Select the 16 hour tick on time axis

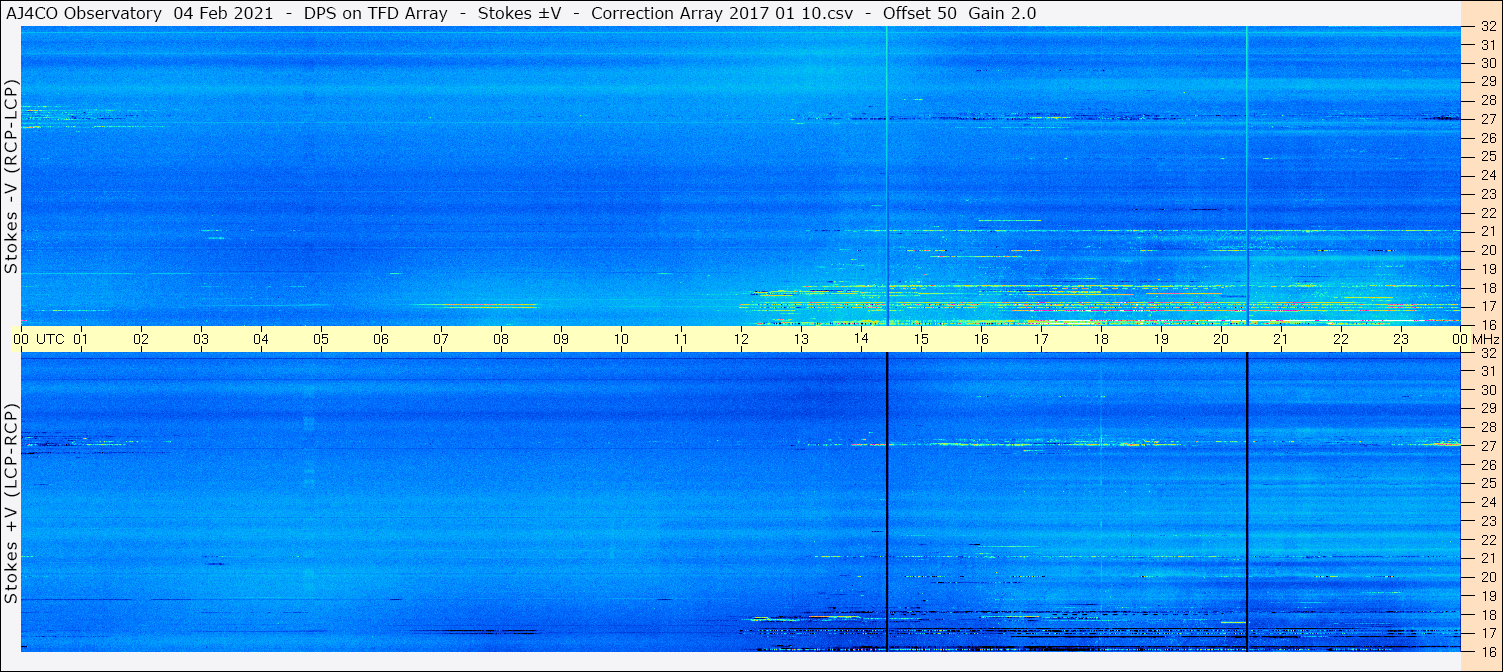click(x=981, y=339)
